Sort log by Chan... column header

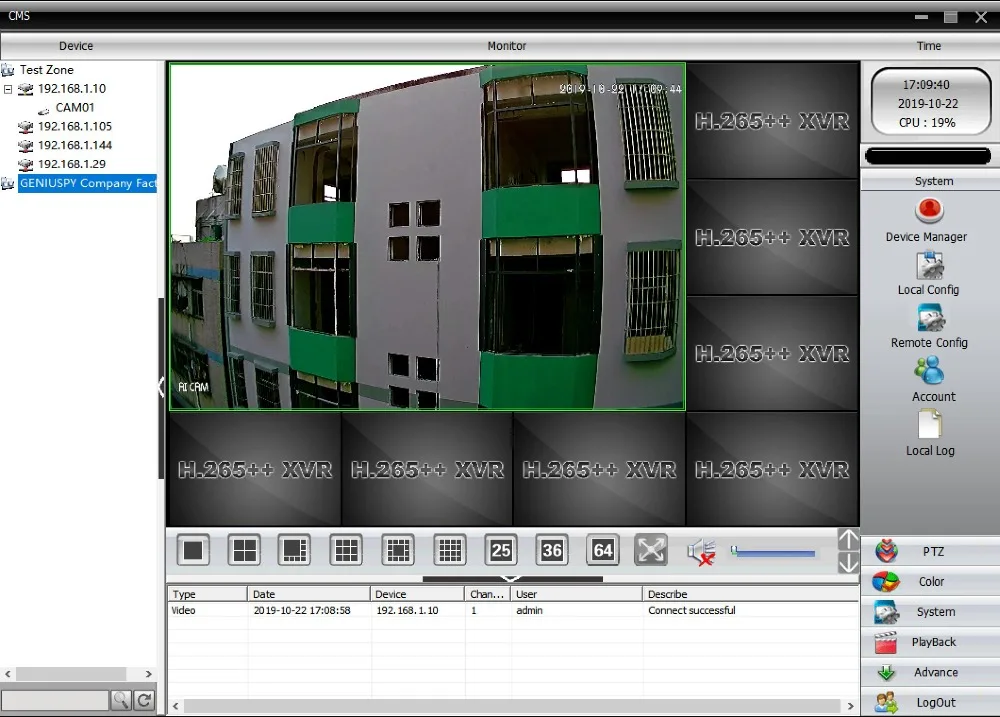tap(488, 594)
